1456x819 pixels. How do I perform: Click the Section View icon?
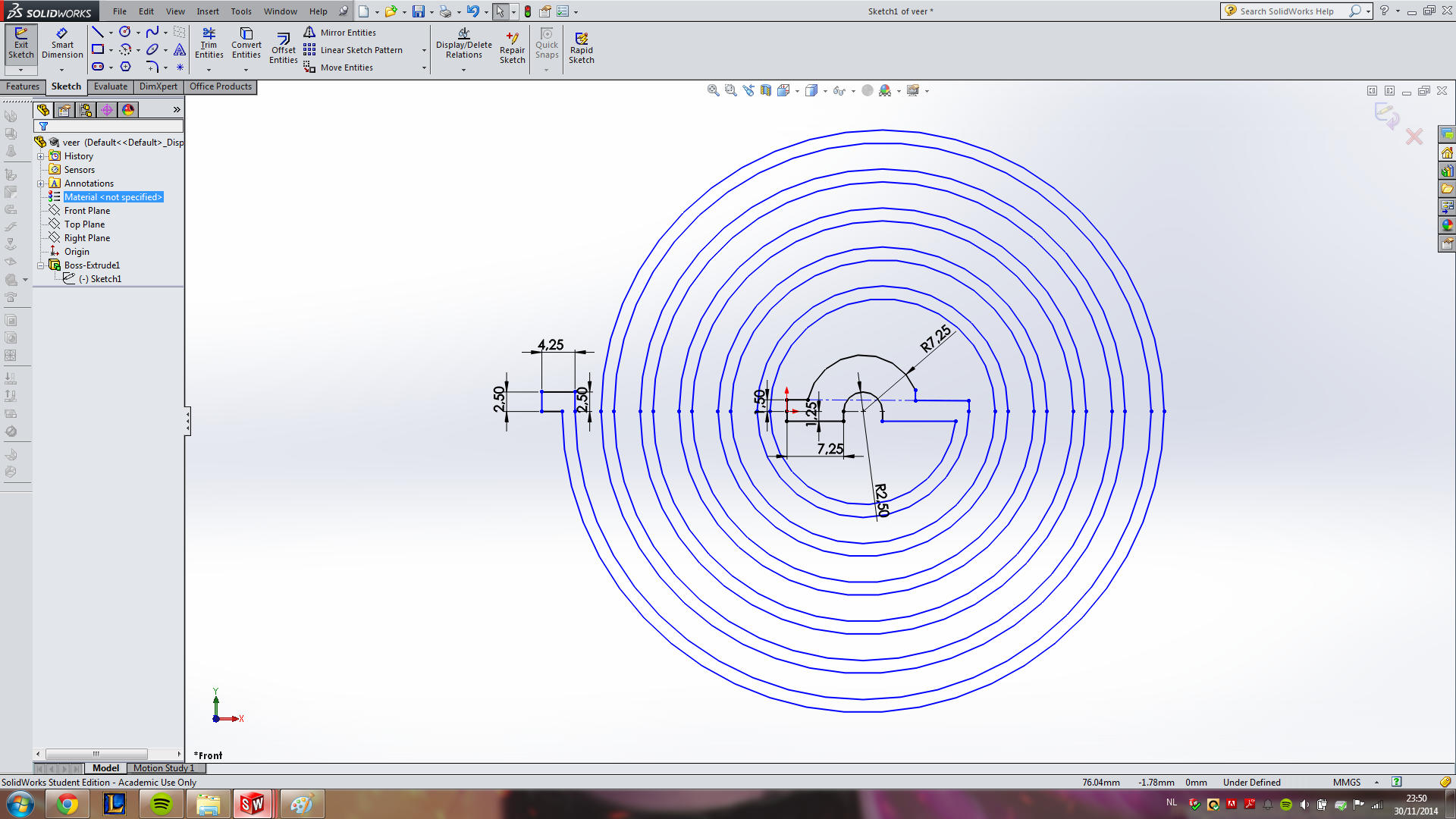765,90
